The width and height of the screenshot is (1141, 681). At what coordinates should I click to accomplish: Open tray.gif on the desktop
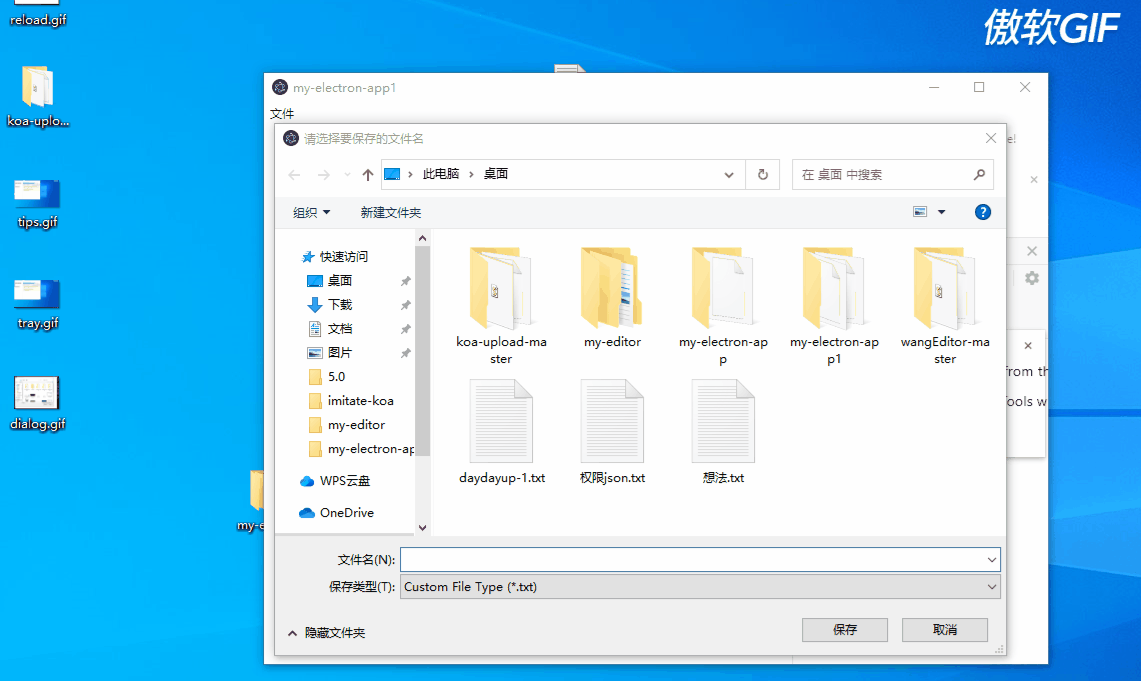coord(35,300)
